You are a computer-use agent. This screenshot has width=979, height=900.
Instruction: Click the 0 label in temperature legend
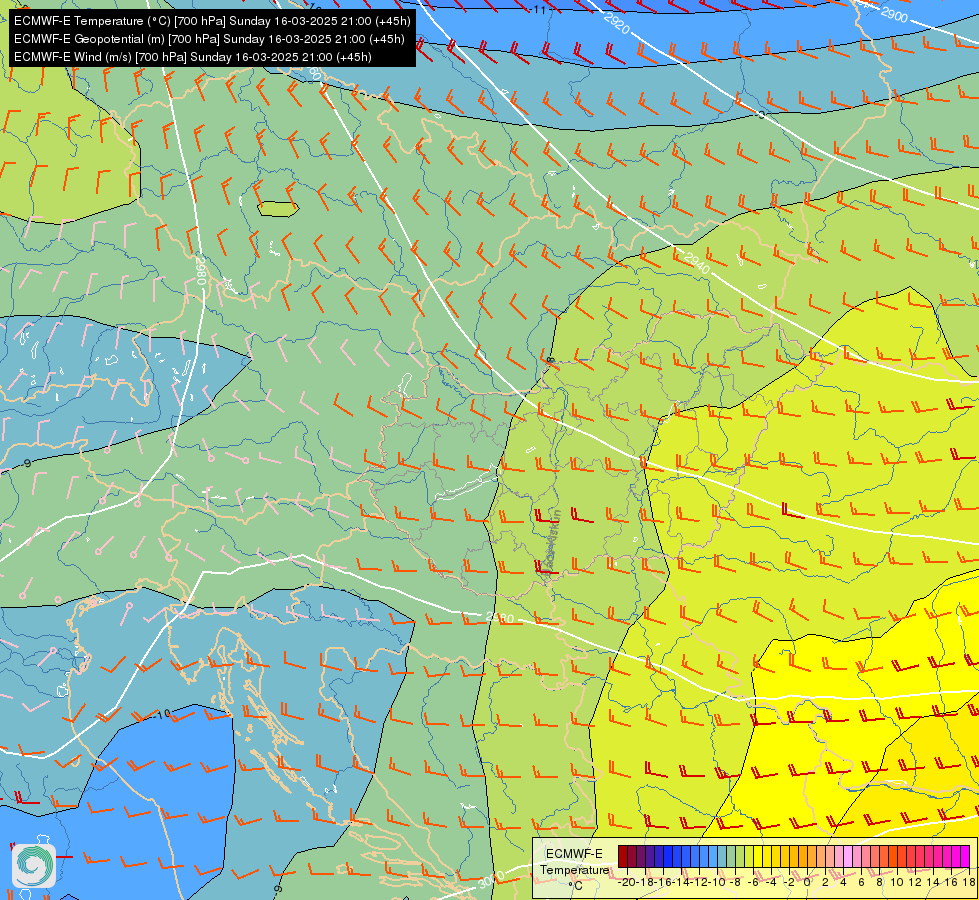tap(807, 883)
